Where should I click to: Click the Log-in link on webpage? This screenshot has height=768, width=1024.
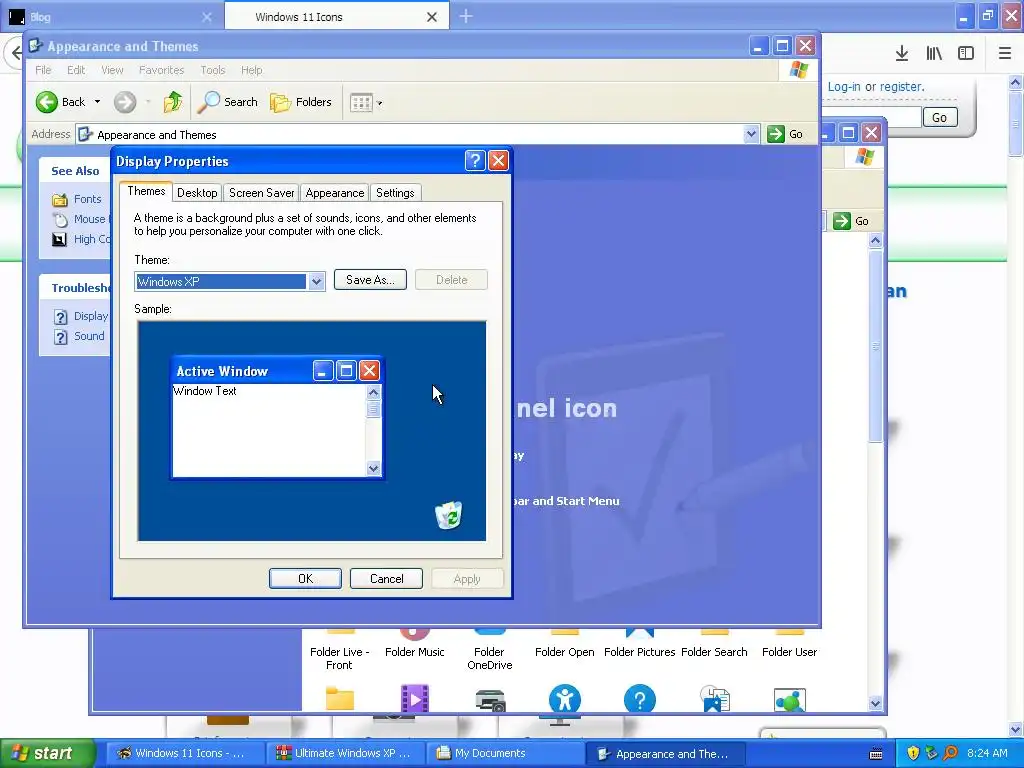[844, 87]
